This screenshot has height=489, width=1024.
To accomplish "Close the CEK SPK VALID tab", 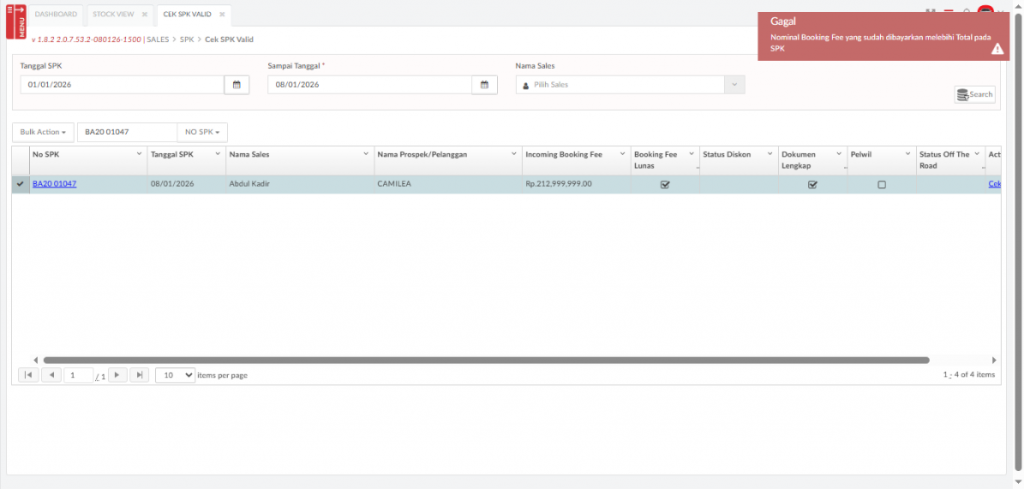I will tap(222, 15).
